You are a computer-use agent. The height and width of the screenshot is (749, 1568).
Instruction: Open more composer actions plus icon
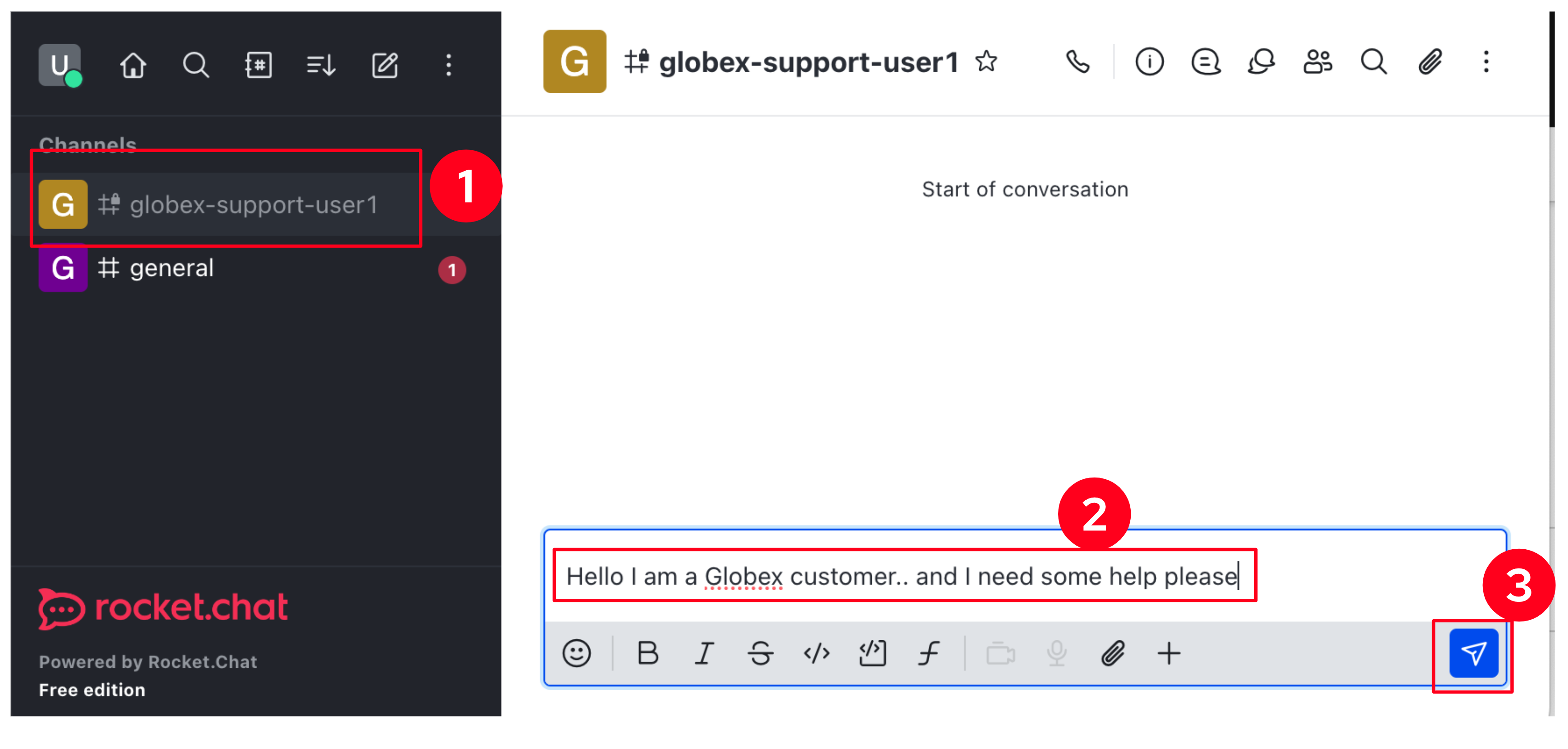click(1169, 654)
